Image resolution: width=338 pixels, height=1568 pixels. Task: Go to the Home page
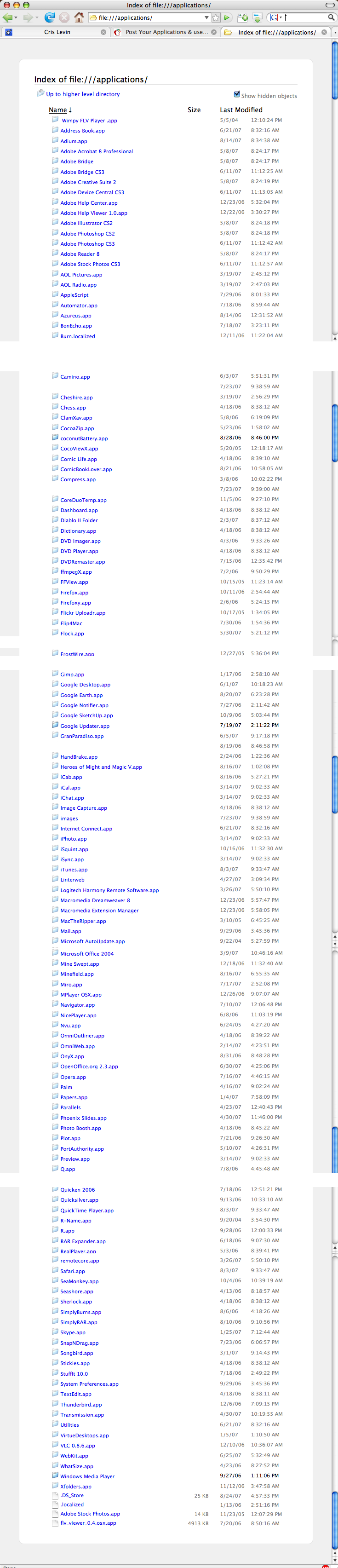79,17
